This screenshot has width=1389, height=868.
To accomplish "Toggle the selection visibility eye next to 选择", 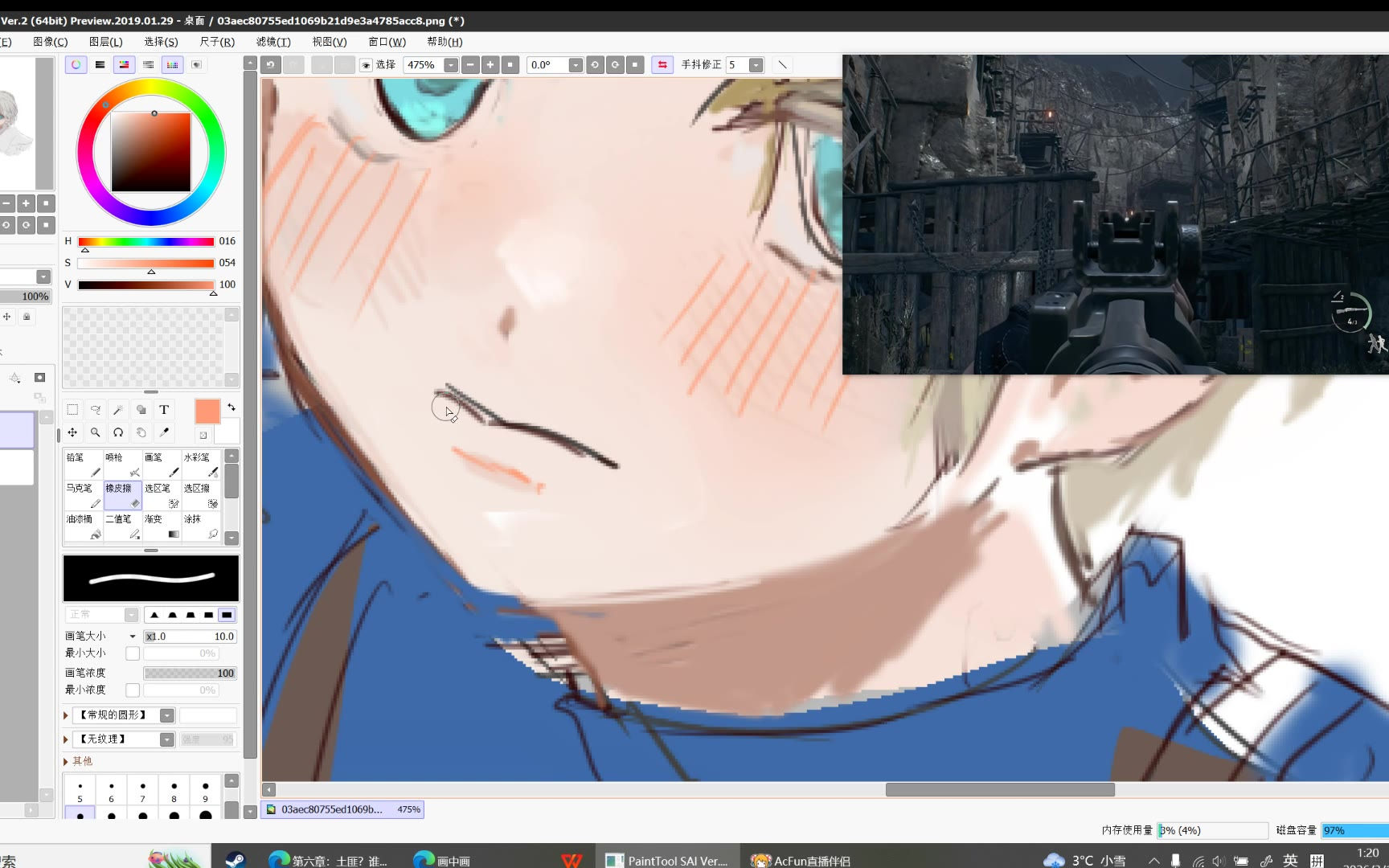I will point(366,65).
